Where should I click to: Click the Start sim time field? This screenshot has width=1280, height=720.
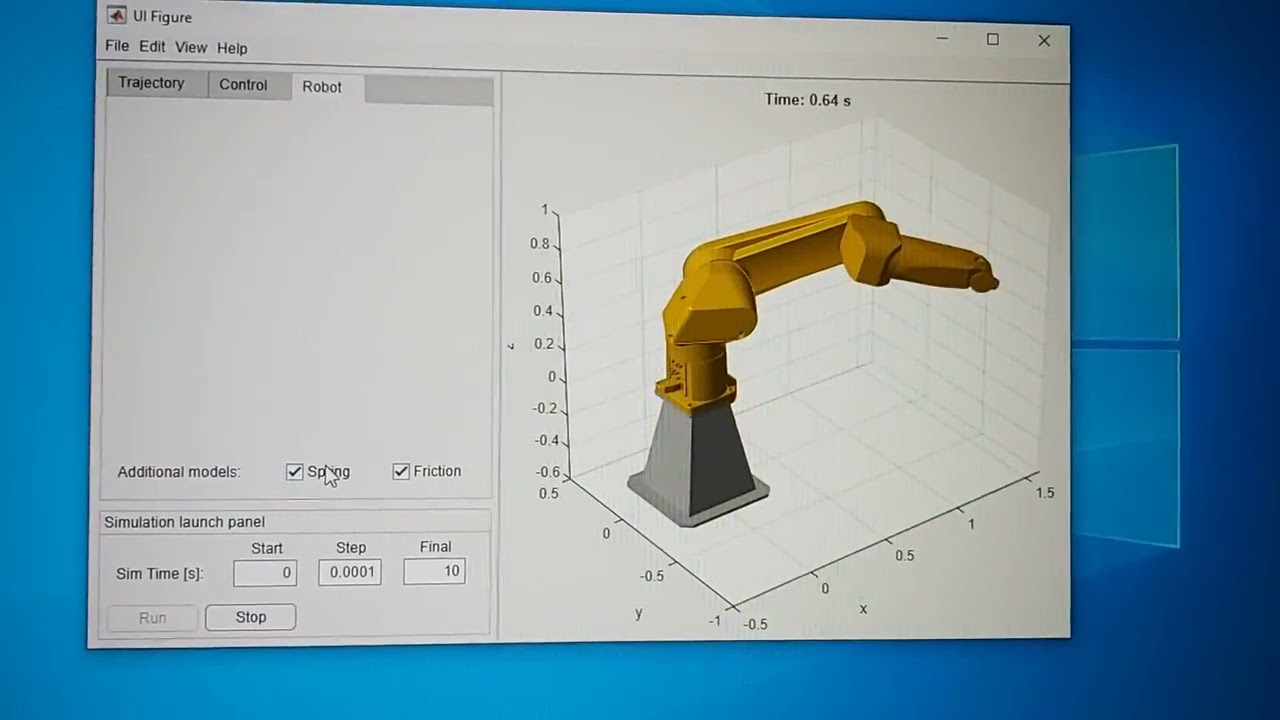(x=265, y=573)
